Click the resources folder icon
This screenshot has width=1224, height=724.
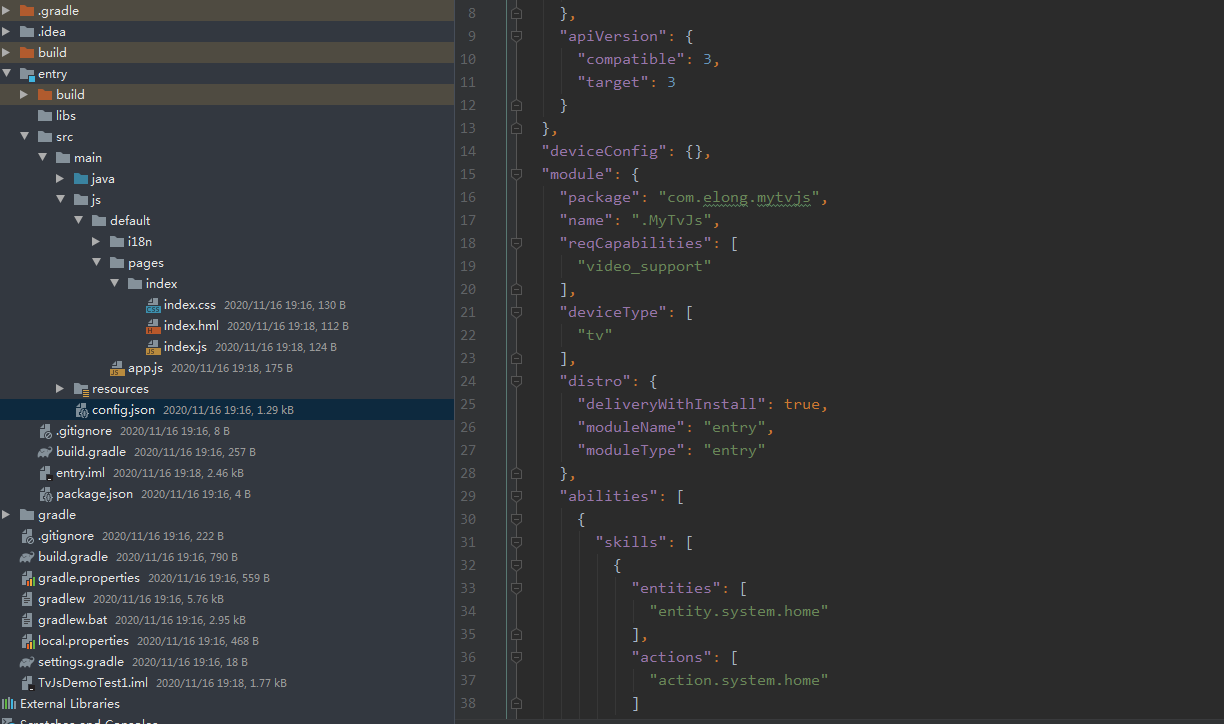(81, 389)
